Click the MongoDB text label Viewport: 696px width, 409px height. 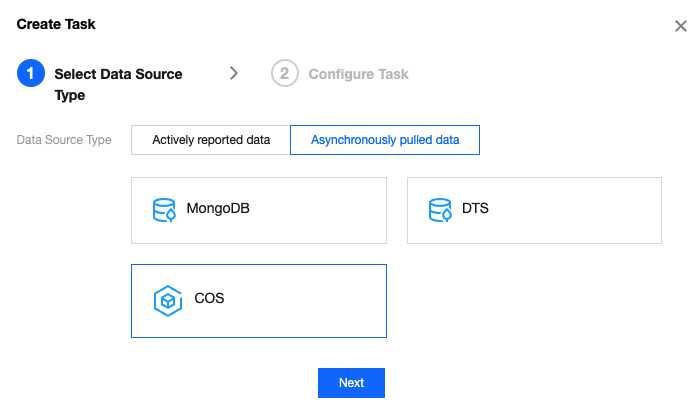218,210
